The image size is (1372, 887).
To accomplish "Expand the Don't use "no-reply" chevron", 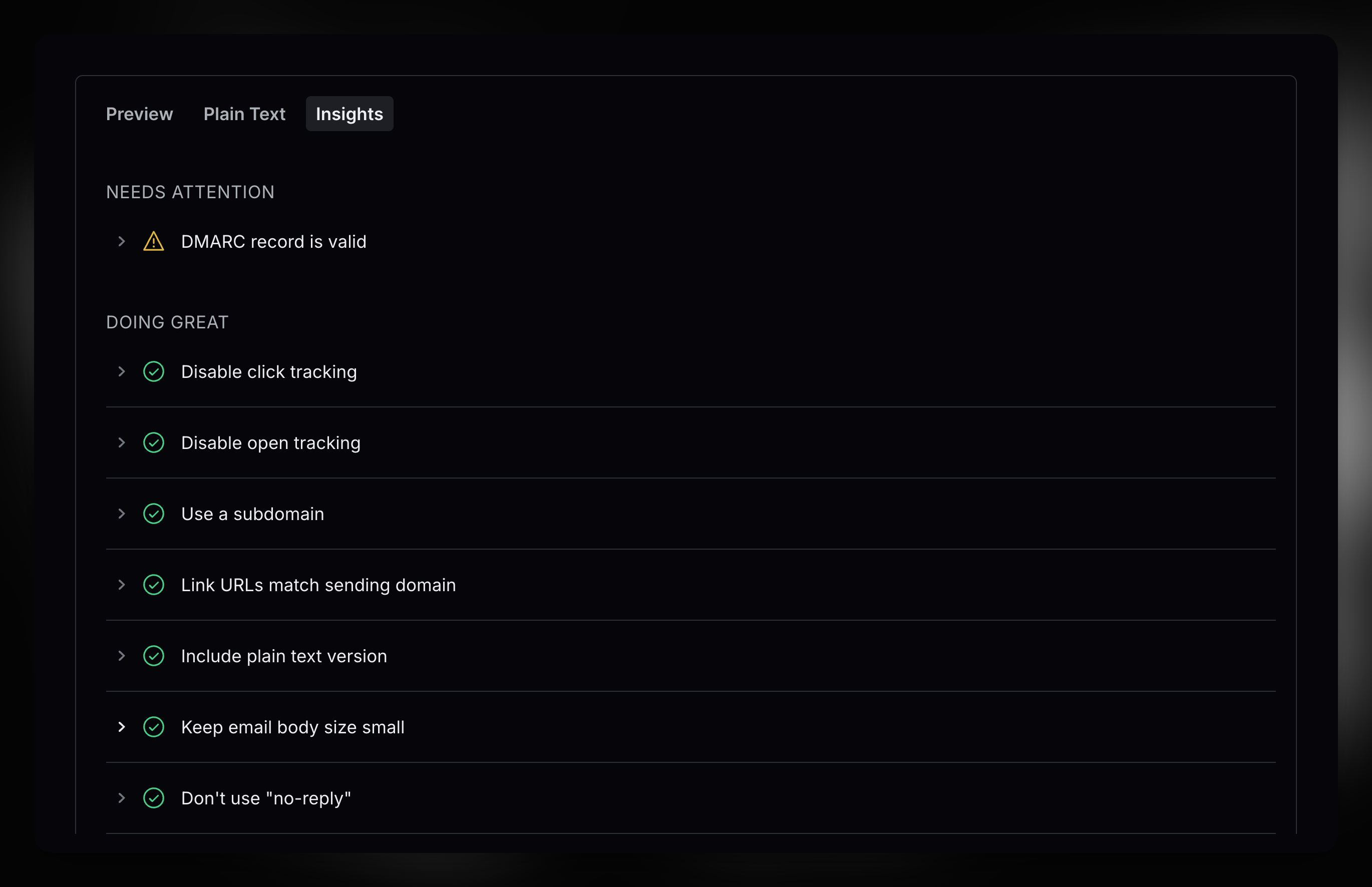I will point(122,798).
